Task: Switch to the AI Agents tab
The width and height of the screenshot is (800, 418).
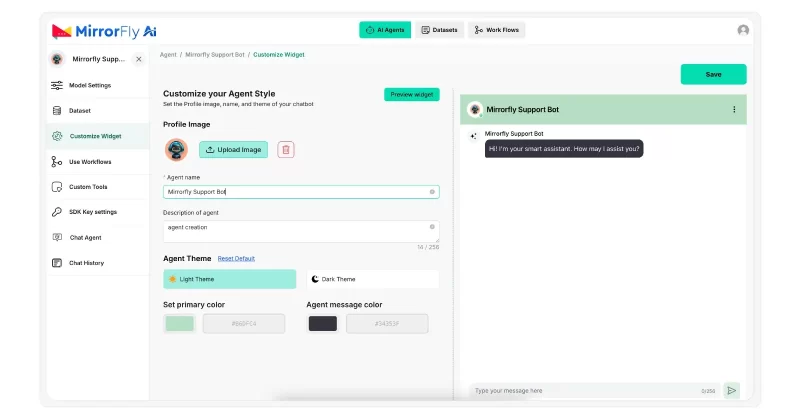Action: pos(385,30)
